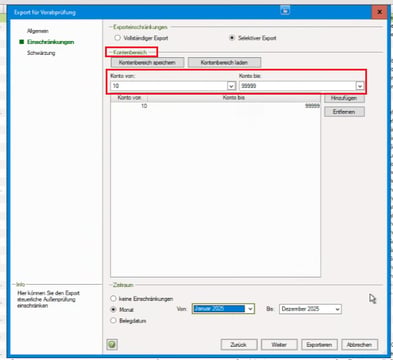393x360 pixels.
Task: Open the Konto von dropdown arrow
Action: click(x=231, y=86)
